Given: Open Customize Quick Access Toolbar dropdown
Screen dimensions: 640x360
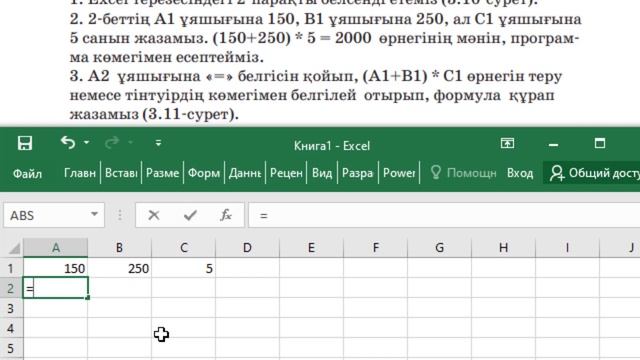Looking at the screenshot, I should 158,143.
